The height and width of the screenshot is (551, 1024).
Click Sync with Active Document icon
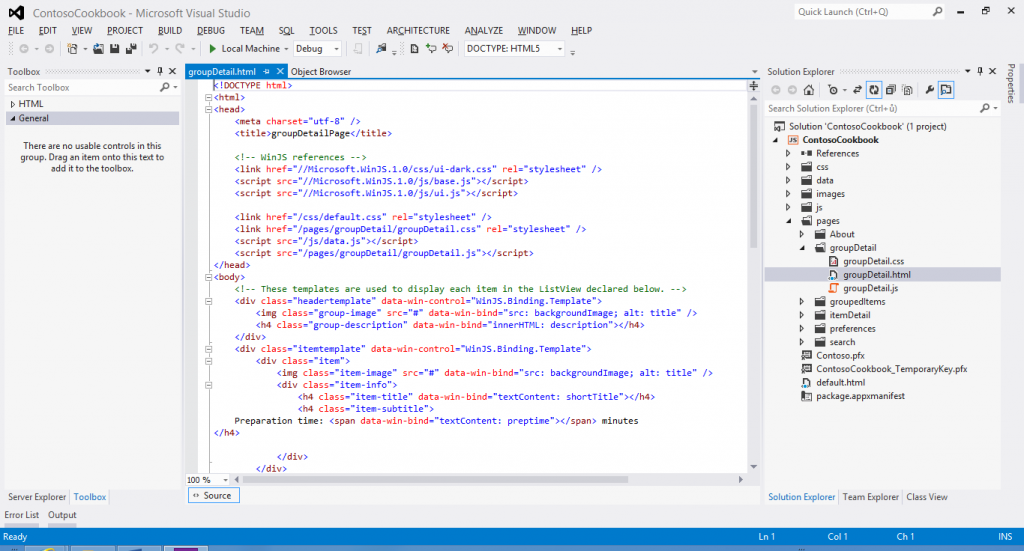coord(857,90)
